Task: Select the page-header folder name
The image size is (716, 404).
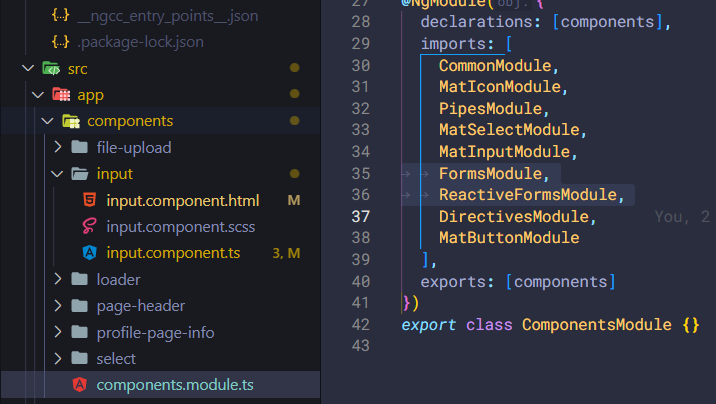Action: 141,306
